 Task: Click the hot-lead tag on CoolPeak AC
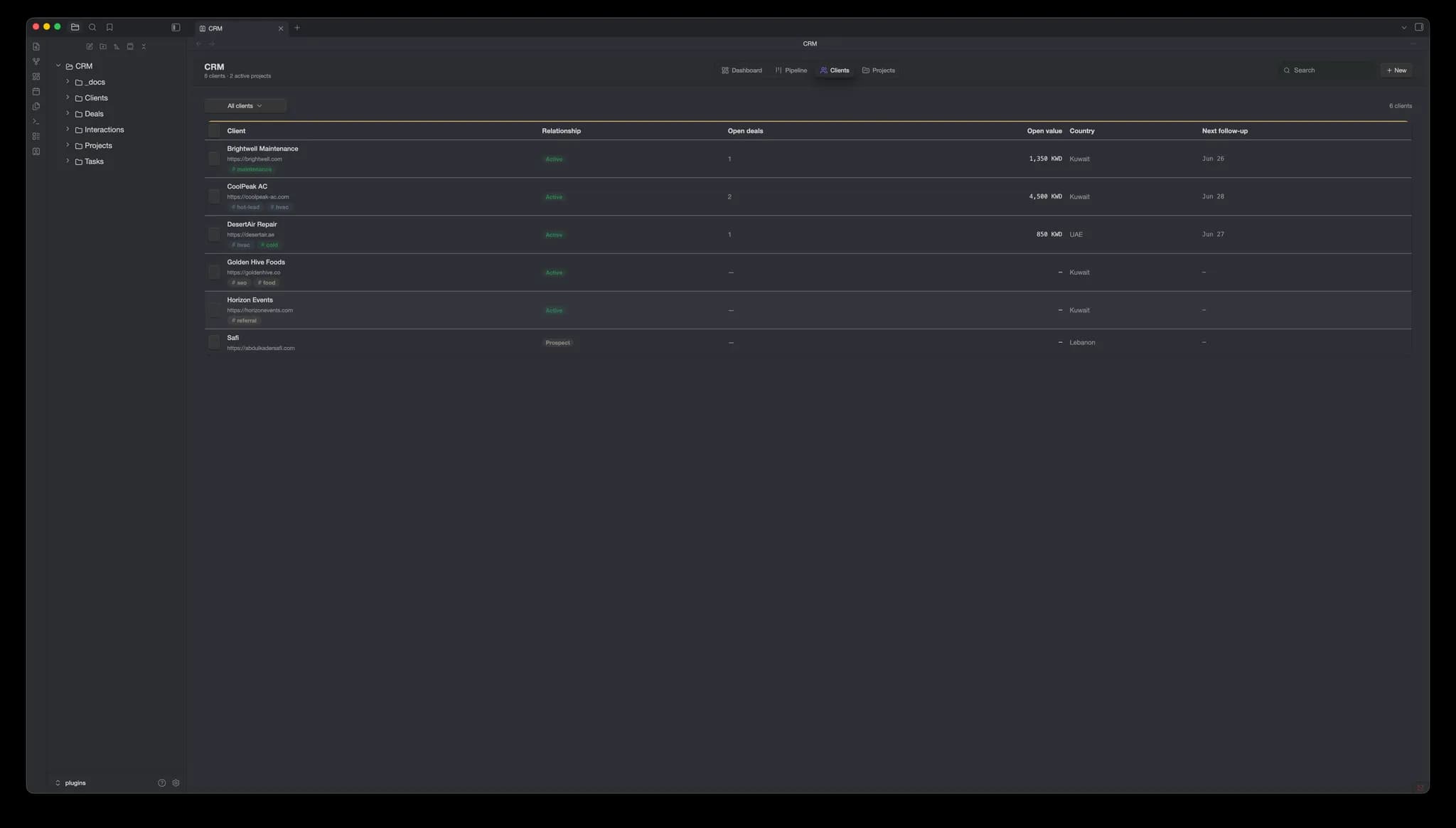245,207
